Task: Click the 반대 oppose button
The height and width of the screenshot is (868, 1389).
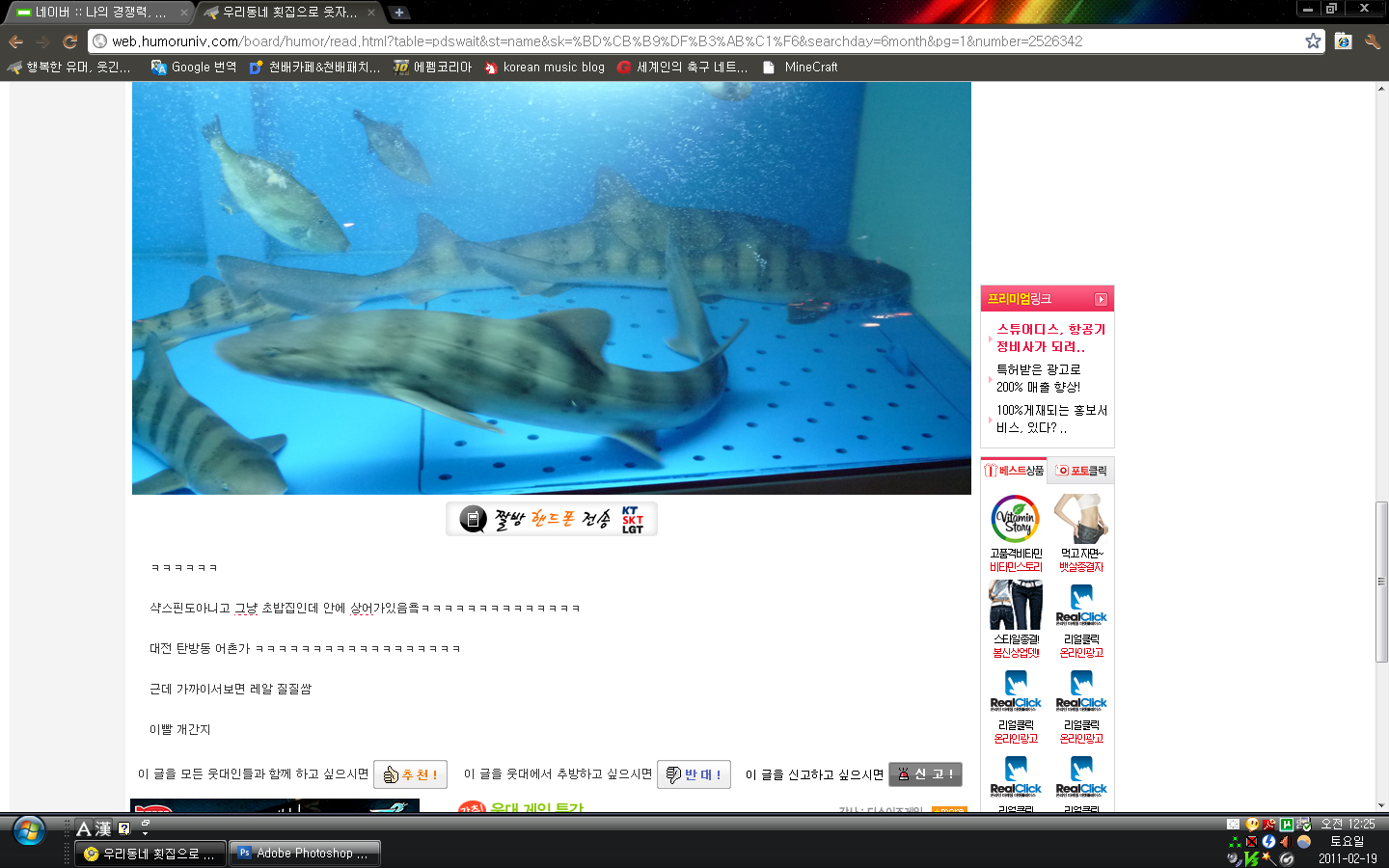Action: 694,774
